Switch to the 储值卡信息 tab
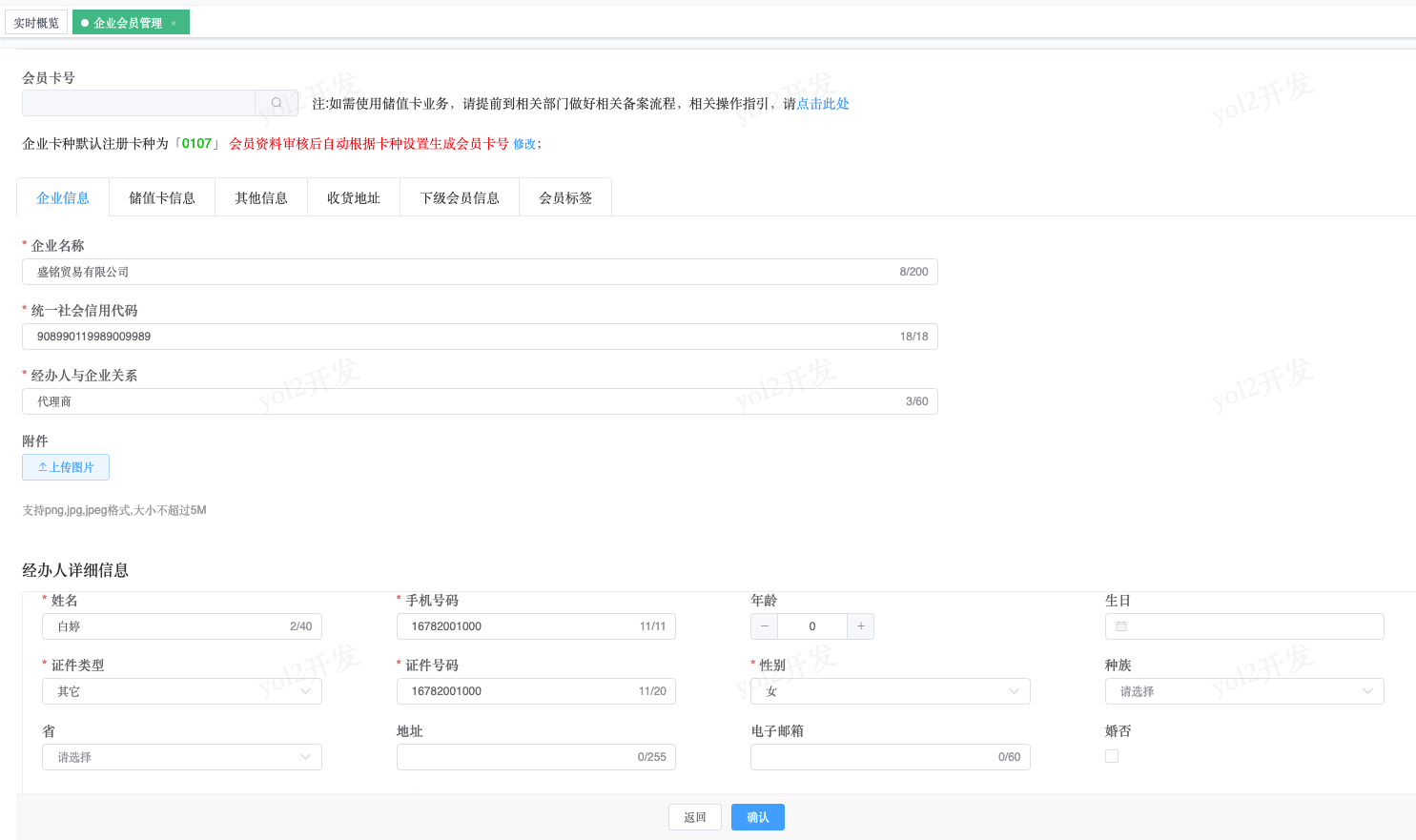The width and height of the screenshot is (1416, 840). pyautogui.click(x=162, y=197)
